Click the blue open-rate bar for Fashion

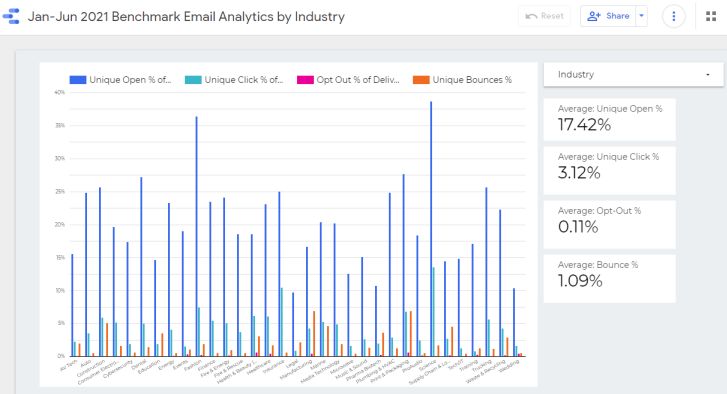(196, 236)
